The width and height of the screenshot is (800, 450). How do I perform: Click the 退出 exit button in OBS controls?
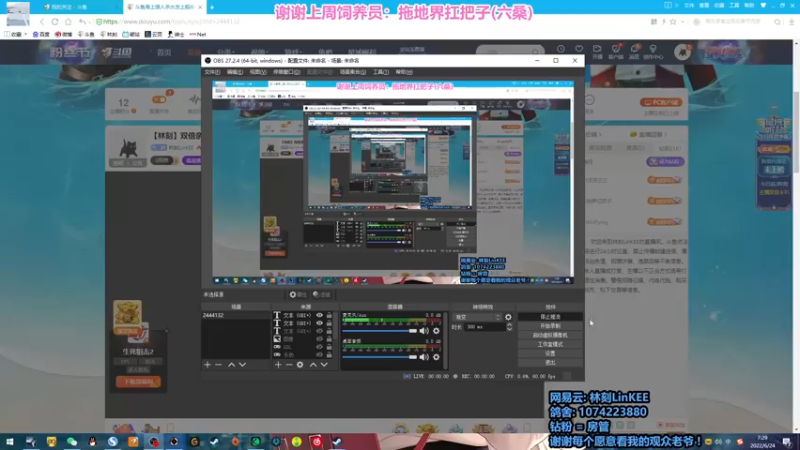tap(550, 363)
